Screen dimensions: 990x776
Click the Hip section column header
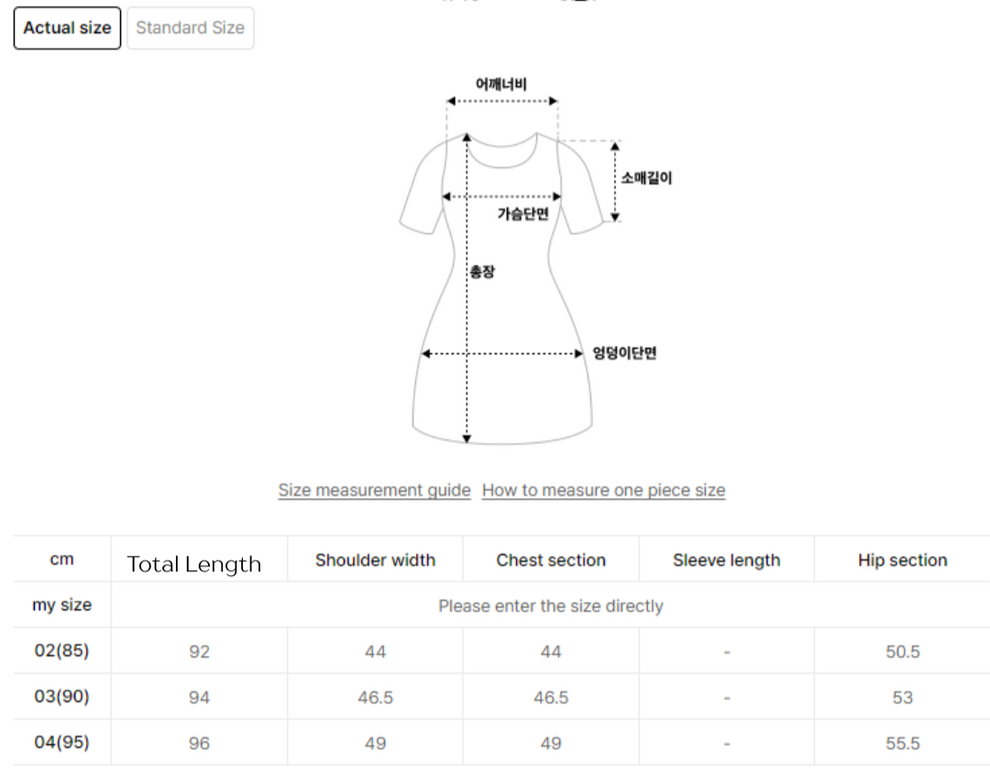click(902, 560)
